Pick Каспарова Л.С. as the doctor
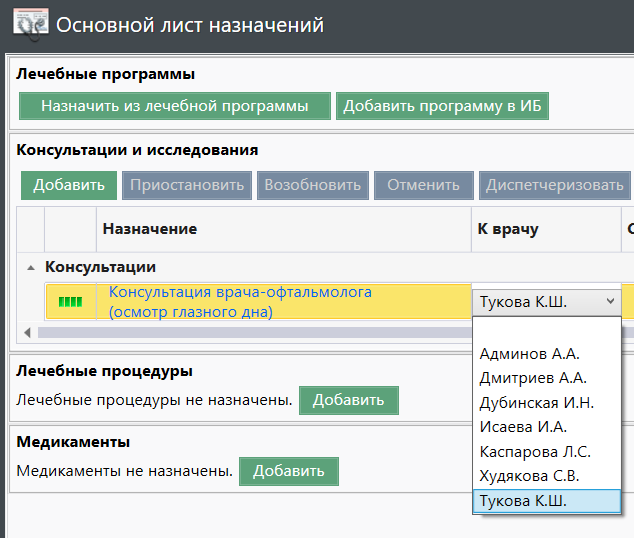This screenshot has height=538, width=634. click(x=535, y=452)
